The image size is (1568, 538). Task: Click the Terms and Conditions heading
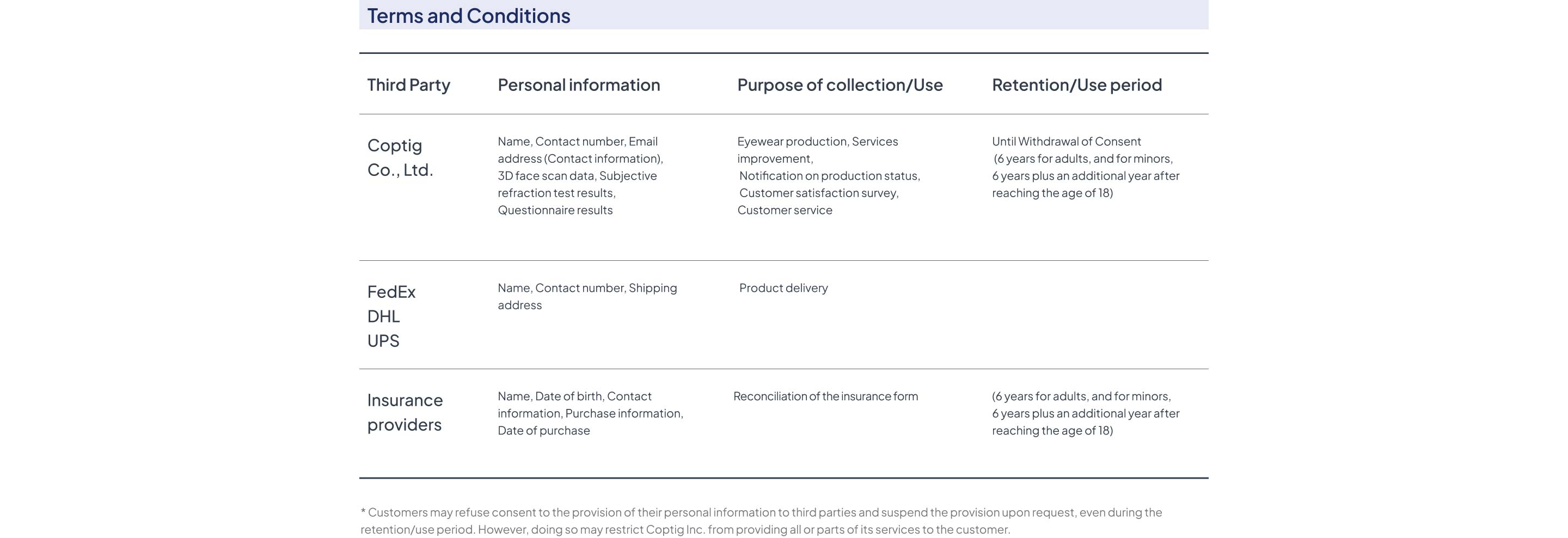[468, 16]
